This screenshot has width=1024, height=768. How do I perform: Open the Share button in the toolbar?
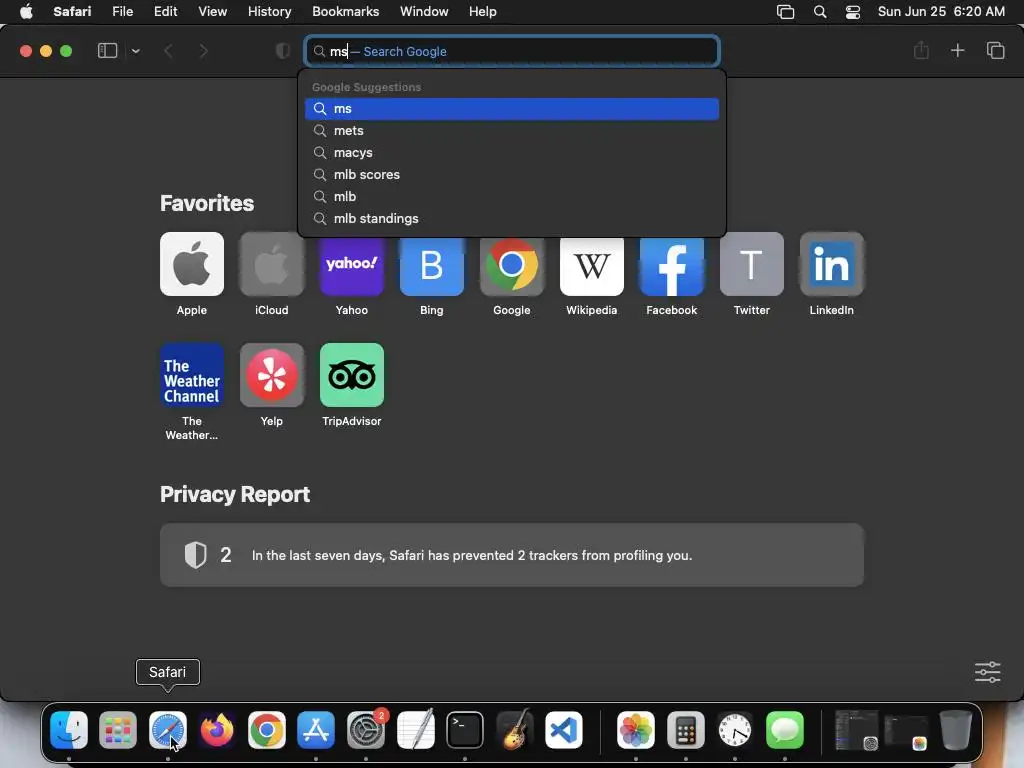click(x=921, y=50)
